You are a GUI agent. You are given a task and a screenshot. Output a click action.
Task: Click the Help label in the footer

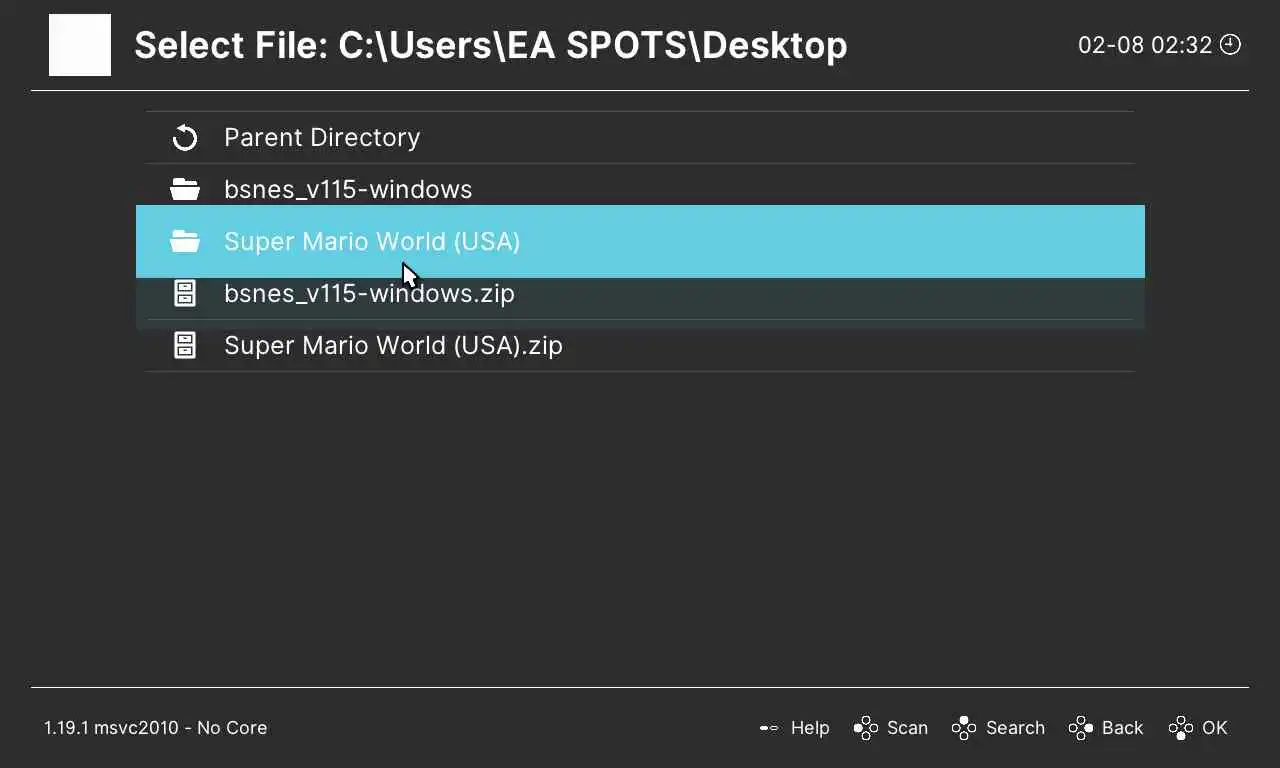click(x=810, y=728)
